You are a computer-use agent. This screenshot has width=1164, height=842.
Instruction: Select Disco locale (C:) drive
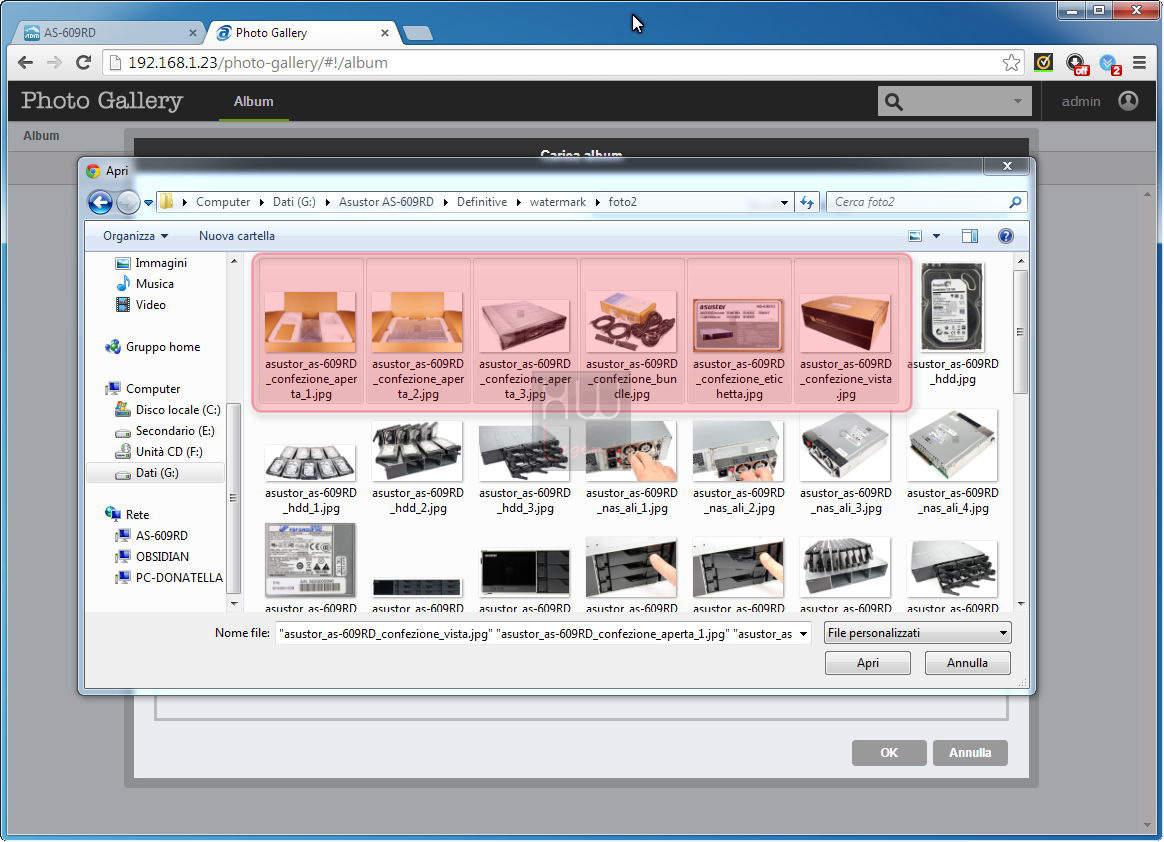point(168,410)
